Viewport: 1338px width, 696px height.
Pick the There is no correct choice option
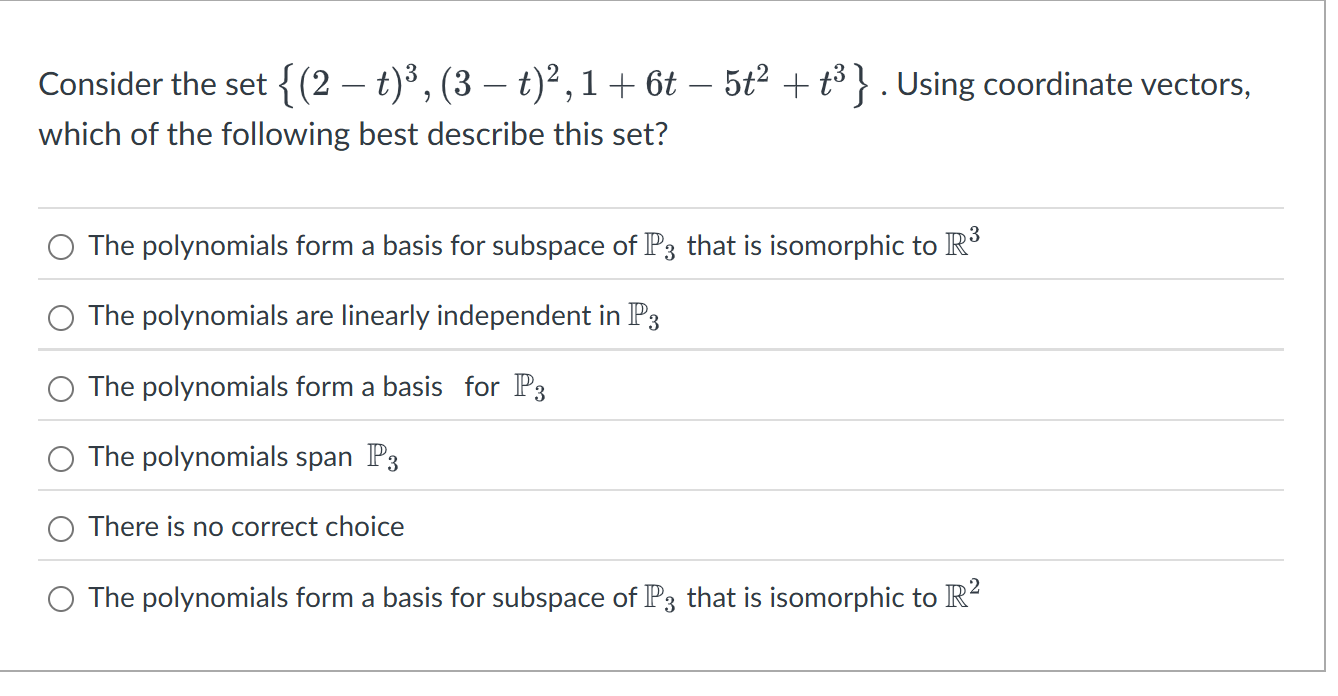click(61, 528)
